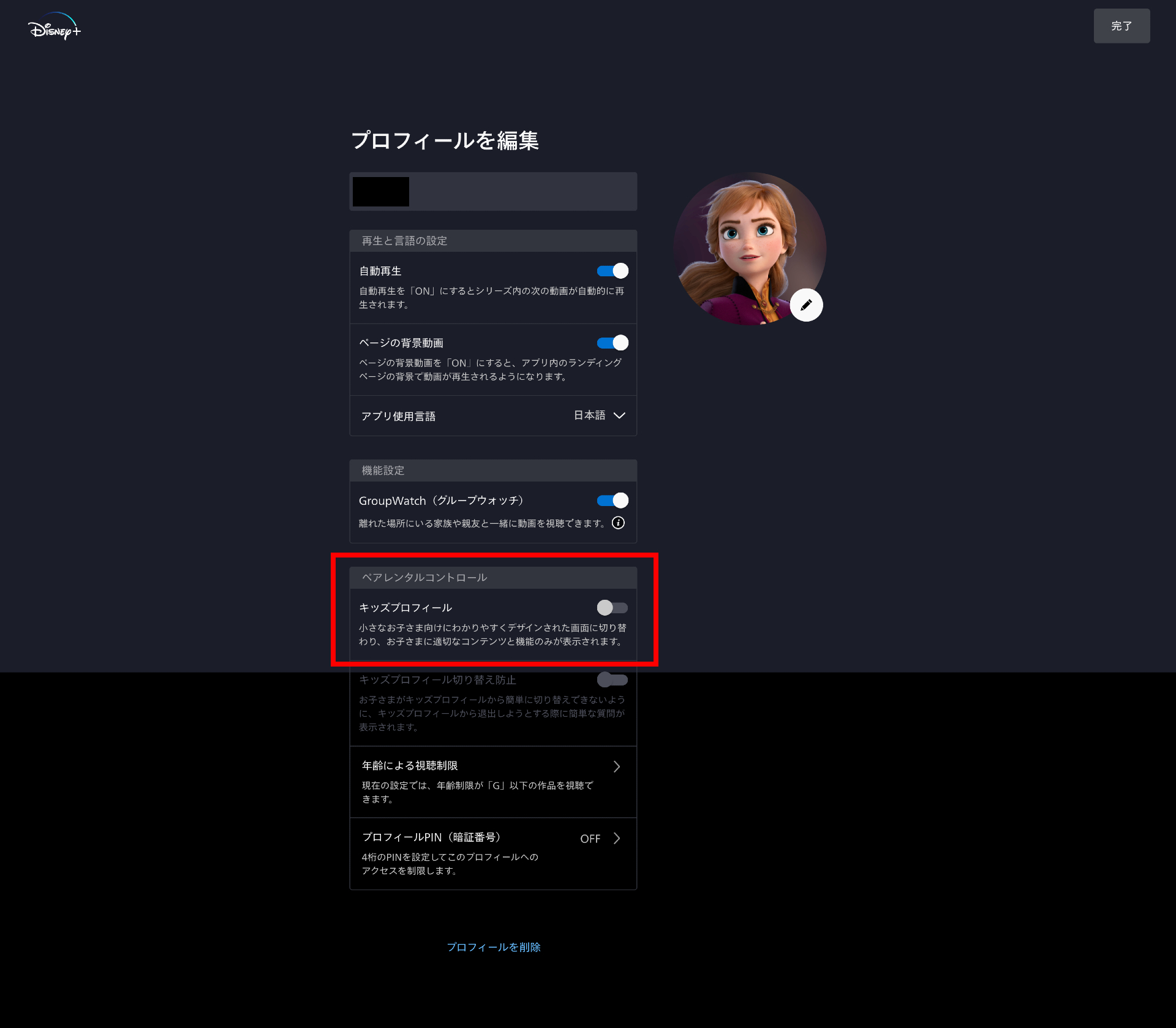Disable GroupWatch toggle
The width and height of the screenshot is (1176, 1028).
(612, 501)
